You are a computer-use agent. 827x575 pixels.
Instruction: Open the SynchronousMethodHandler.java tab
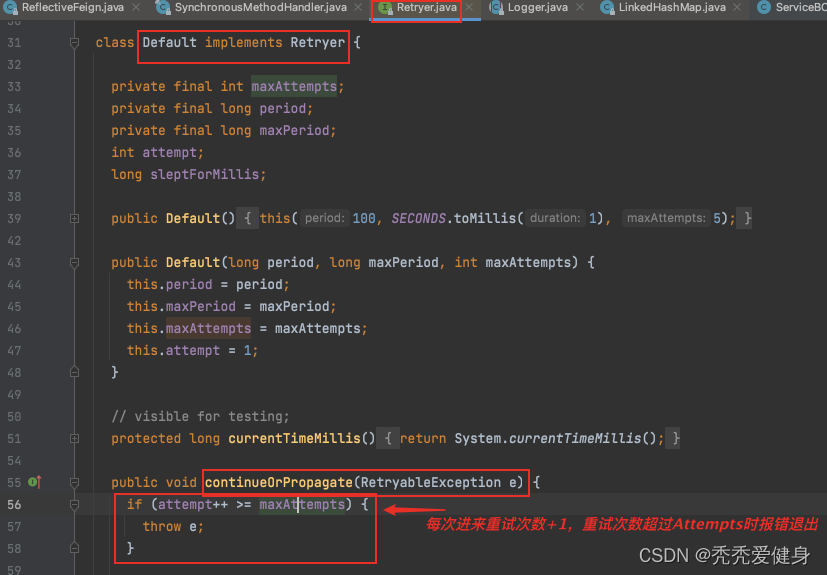(261, 7)
